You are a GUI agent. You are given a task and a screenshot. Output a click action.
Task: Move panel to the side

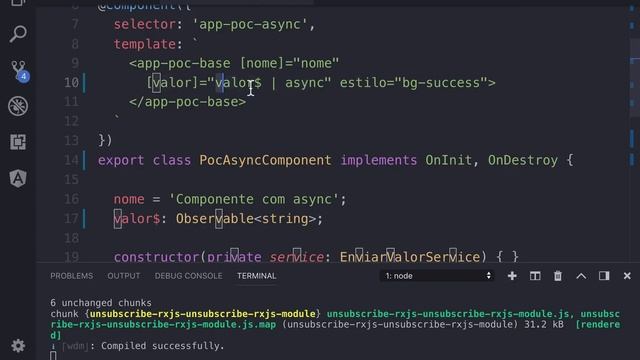click(604, 276)
